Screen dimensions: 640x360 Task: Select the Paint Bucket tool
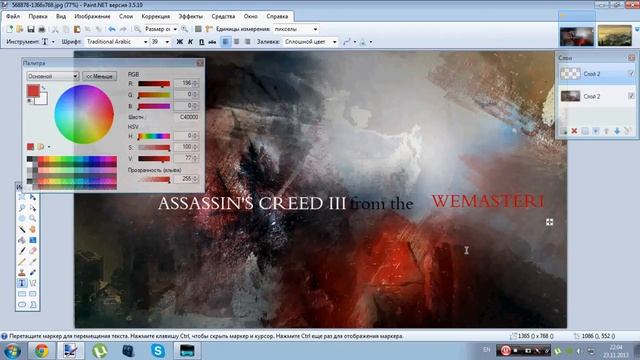[x=22, y=240]
